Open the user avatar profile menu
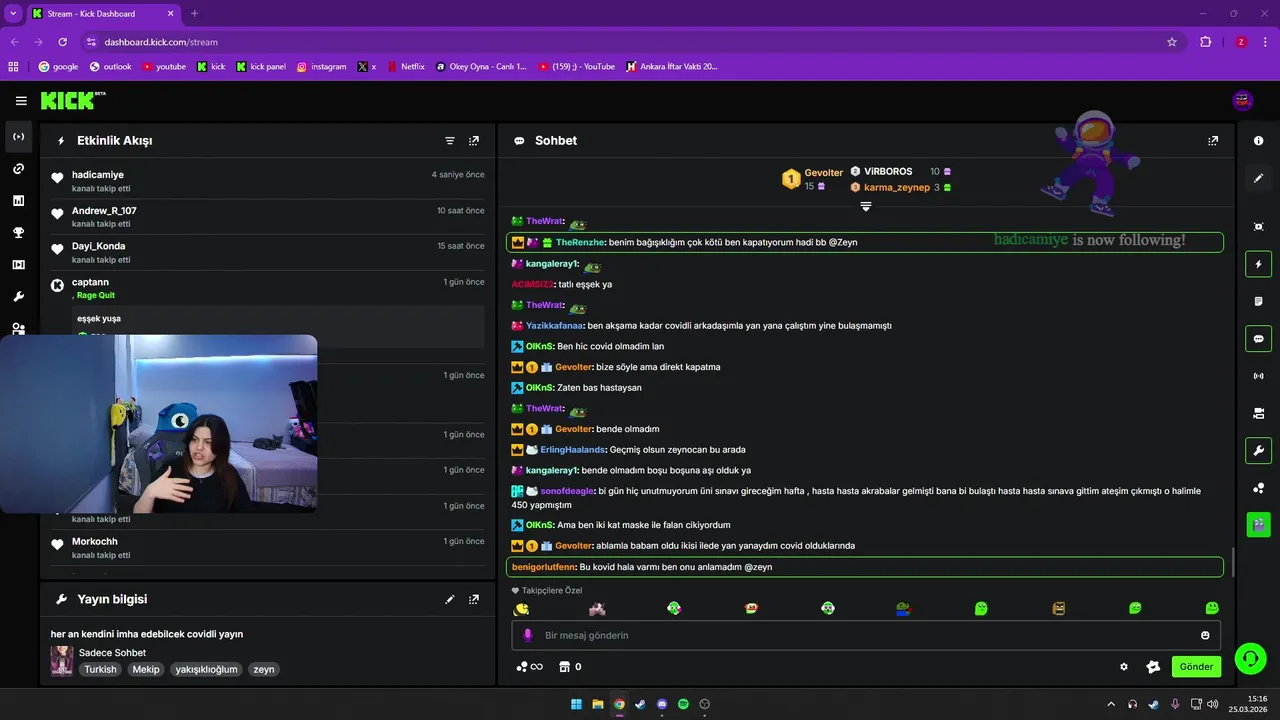1280x720 pixels. pos(1243,100)
